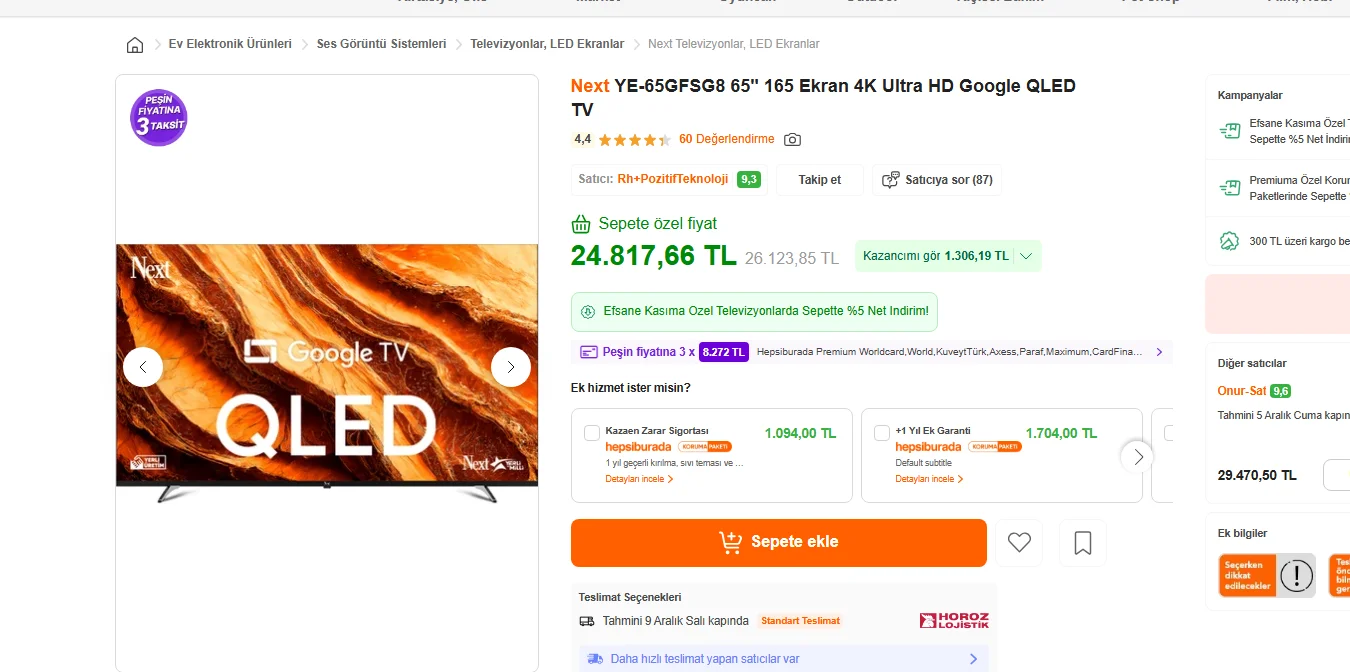
Task: Click the Horoz Lojistik logo
Action: (954, 621)
